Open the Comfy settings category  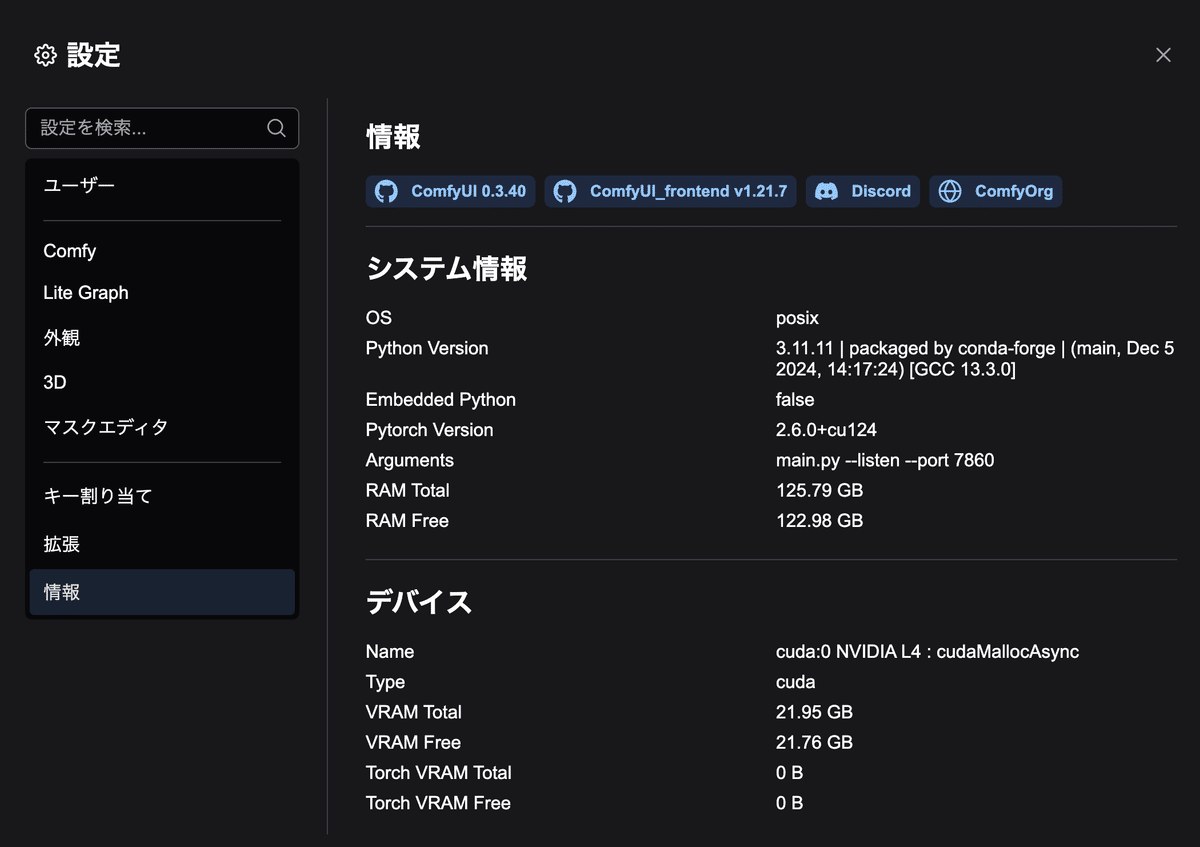(162, 251)
